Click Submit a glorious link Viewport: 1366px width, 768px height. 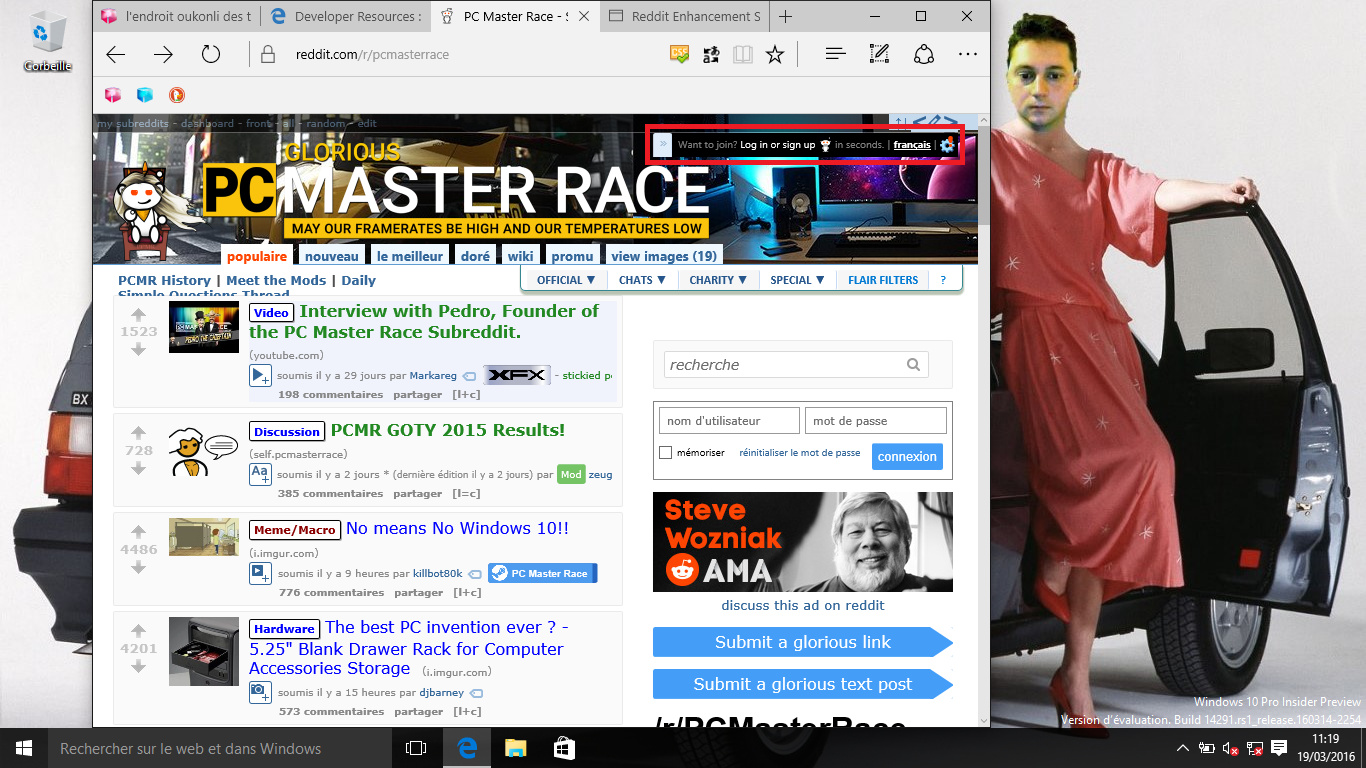point(803,642)
